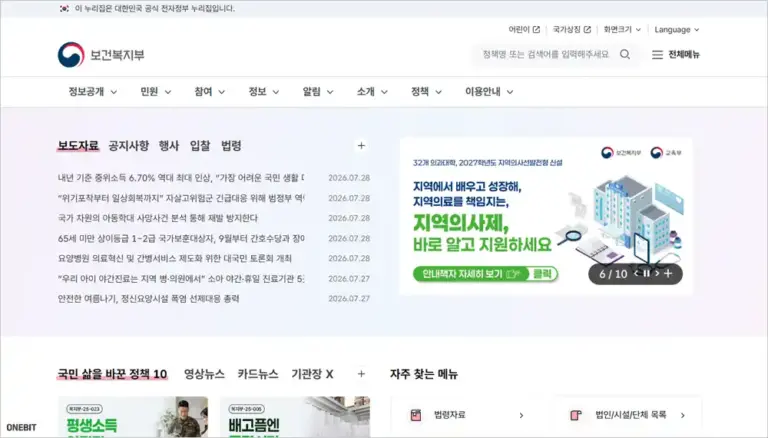The width and height of the screenshot is (768, 438).
Task: Open article on 국가보훈대상자 간호수당
Action: pyautogui.click(x=181, y=239)
